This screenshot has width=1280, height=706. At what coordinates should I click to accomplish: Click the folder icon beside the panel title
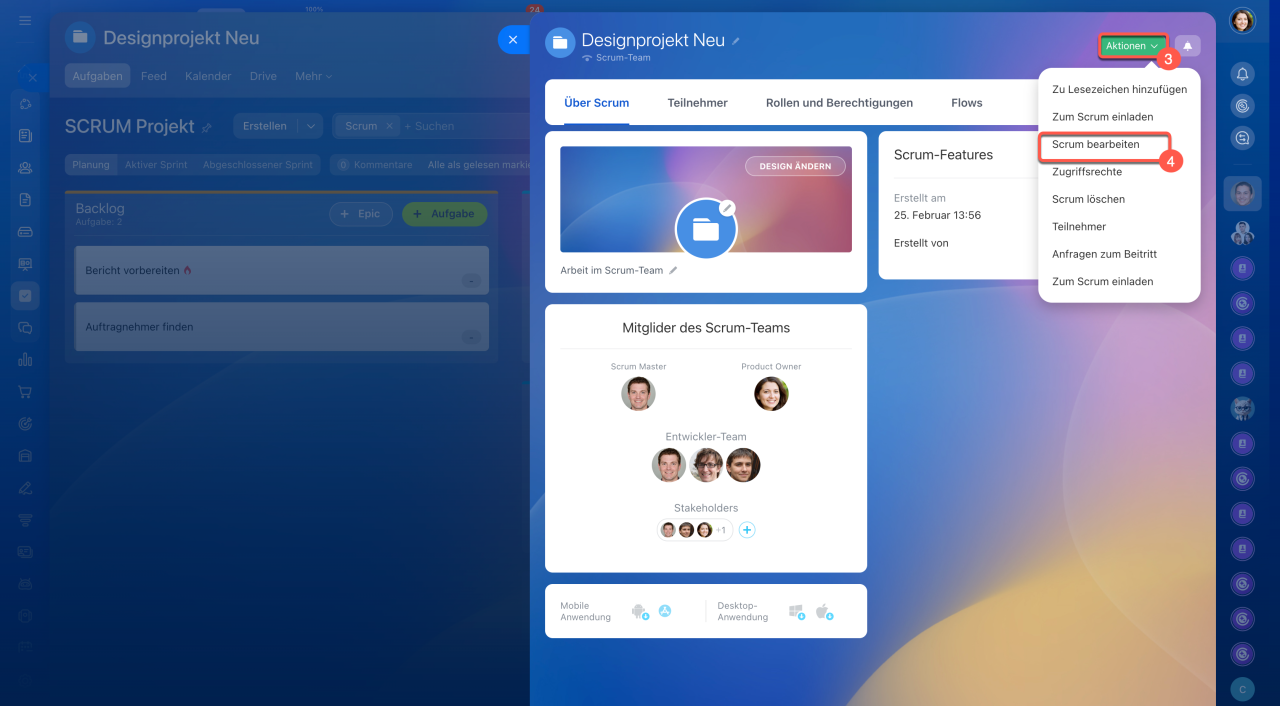click(x=560, y=43)
